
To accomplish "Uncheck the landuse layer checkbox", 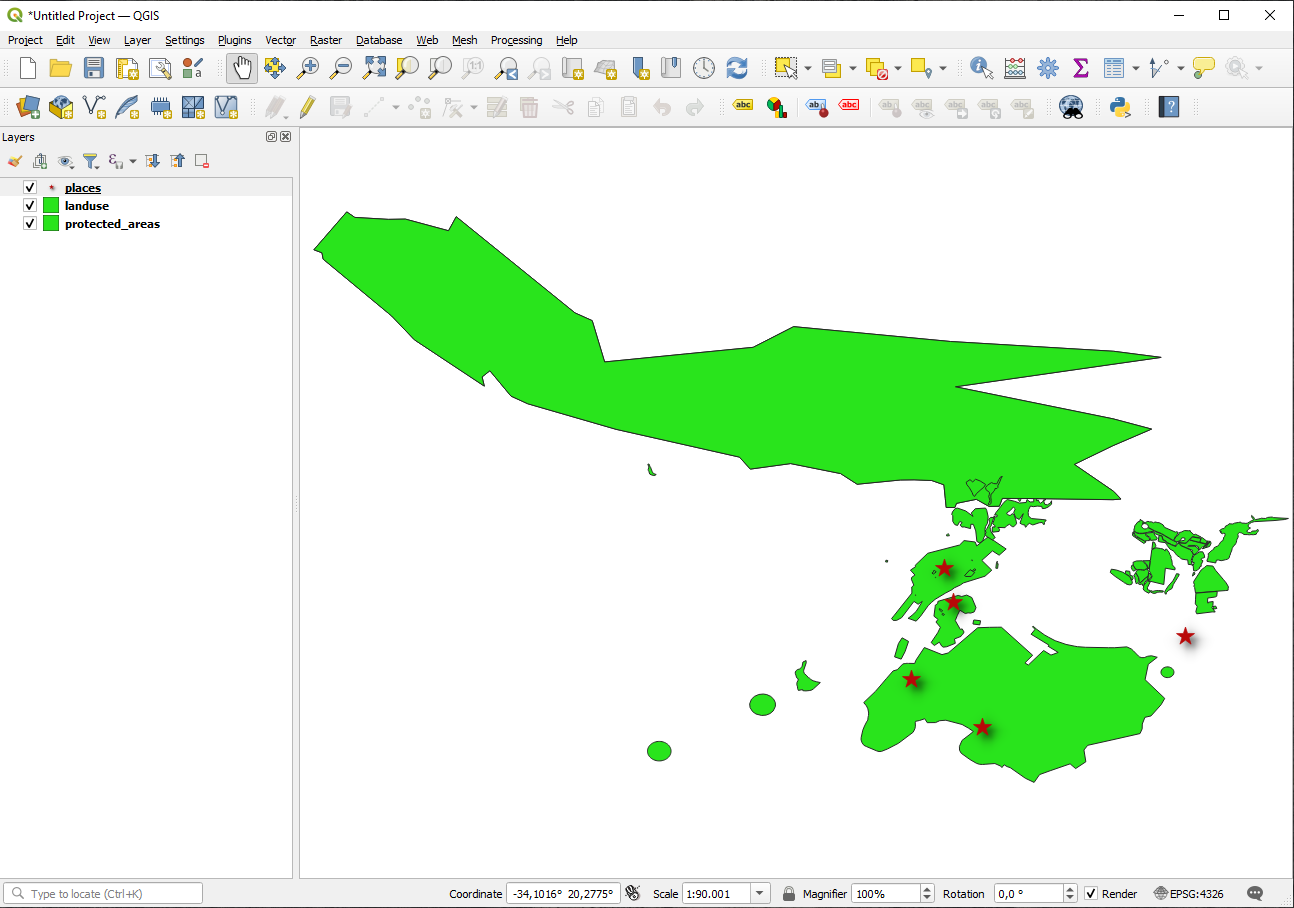I will click(30, 206).
